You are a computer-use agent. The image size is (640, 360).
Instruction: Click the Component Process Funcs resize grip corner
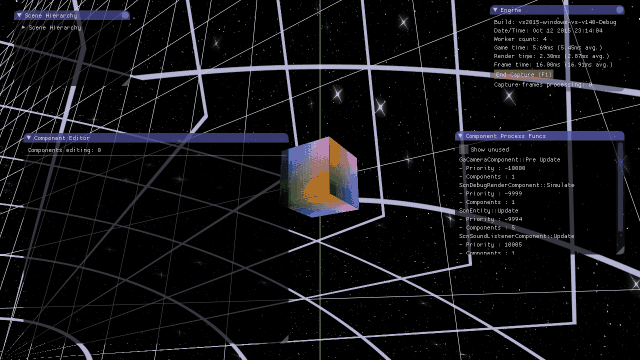click(x=620, y=250)
